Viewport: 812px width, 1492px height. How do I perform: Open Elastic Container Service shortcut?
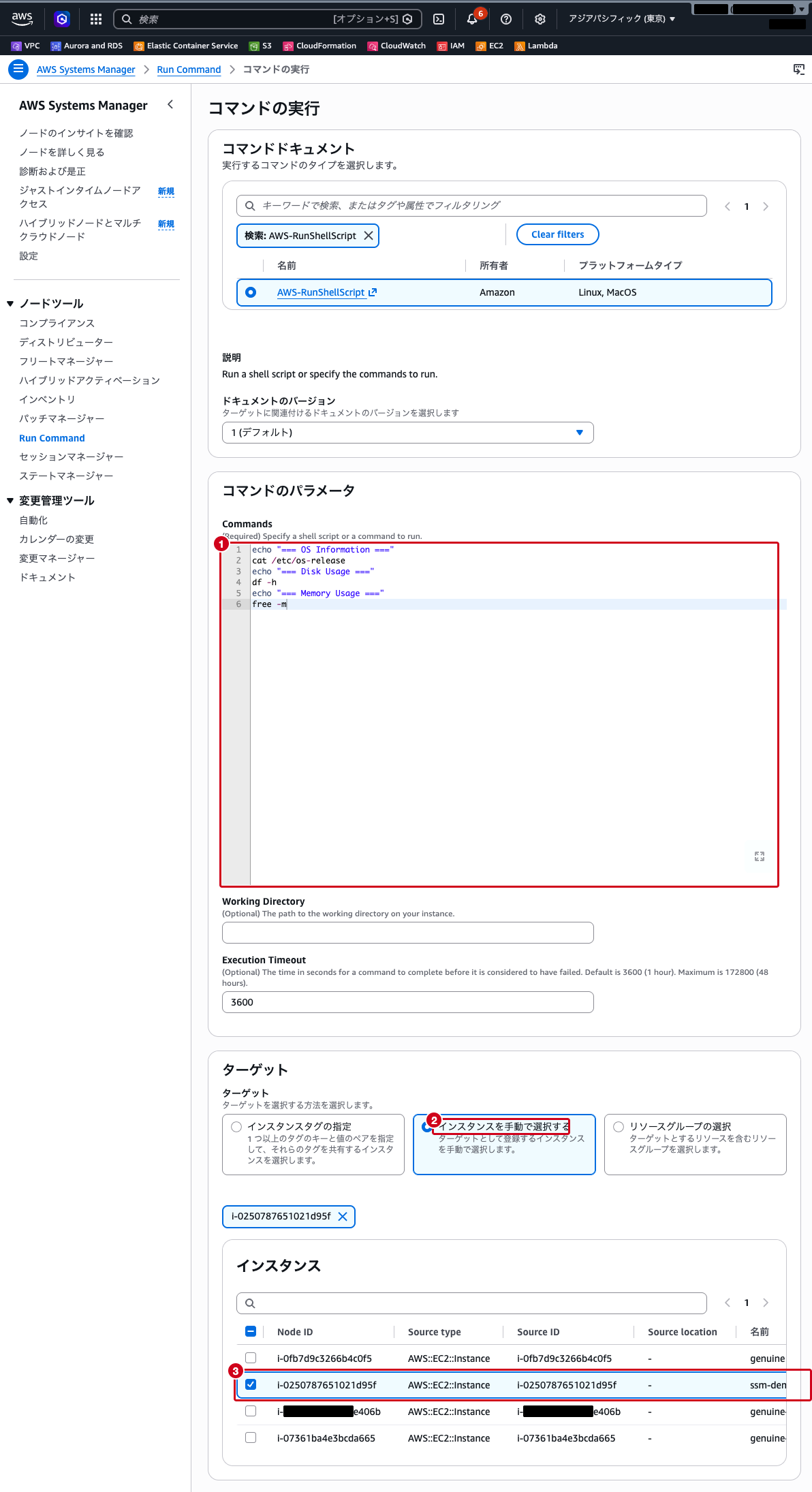pos(186,46)
